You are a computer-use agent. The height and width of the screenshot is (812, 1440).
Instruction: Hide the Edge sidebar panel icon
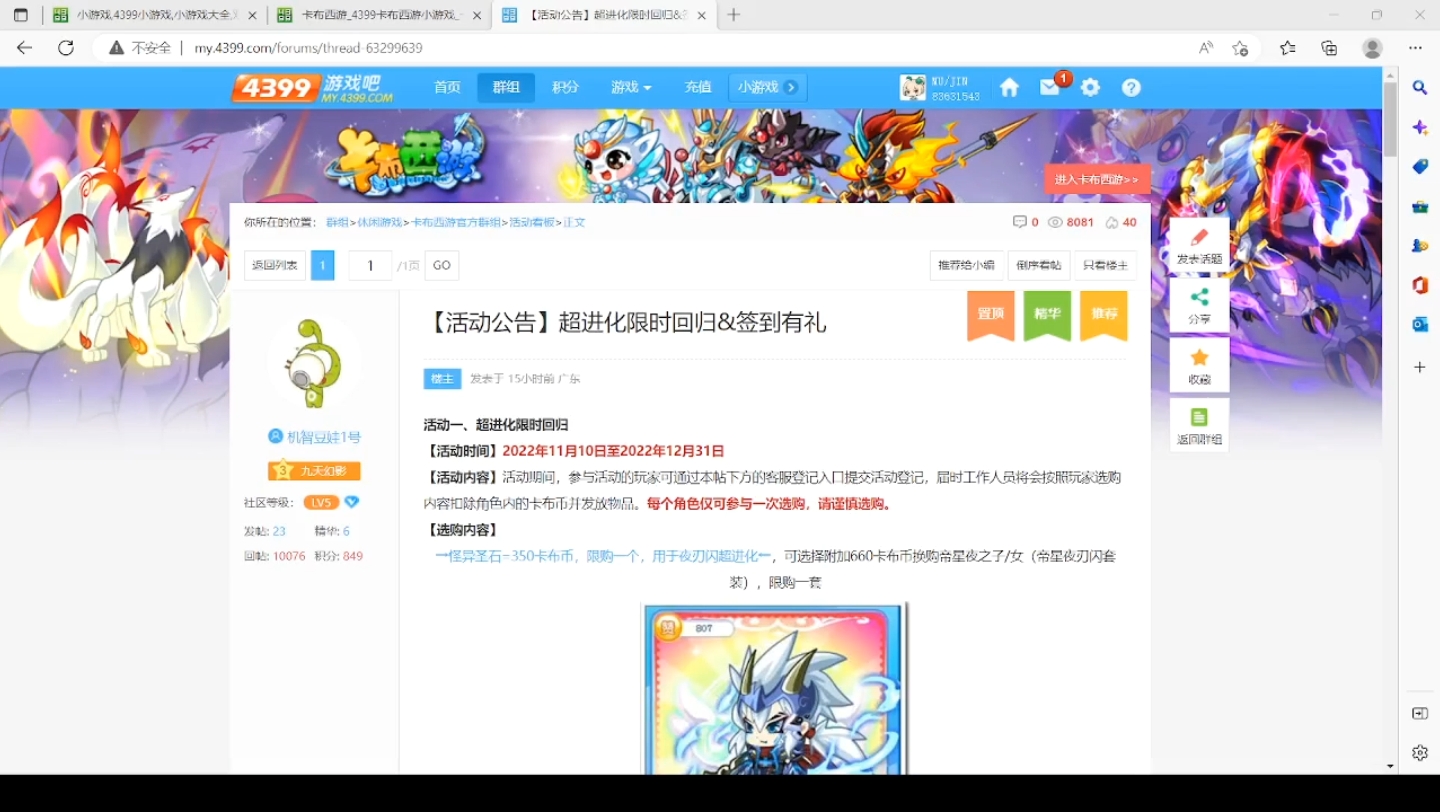click(1420, 713)
